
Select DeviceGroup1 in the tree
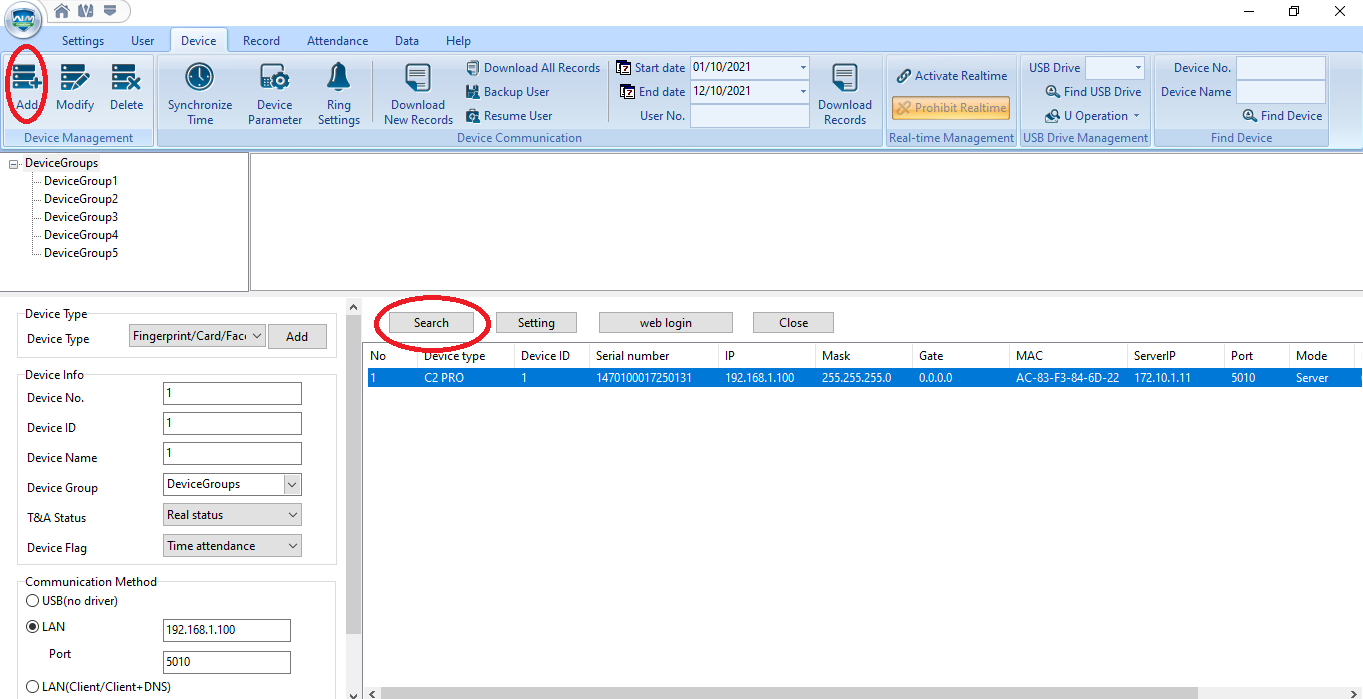click(81, 181)
